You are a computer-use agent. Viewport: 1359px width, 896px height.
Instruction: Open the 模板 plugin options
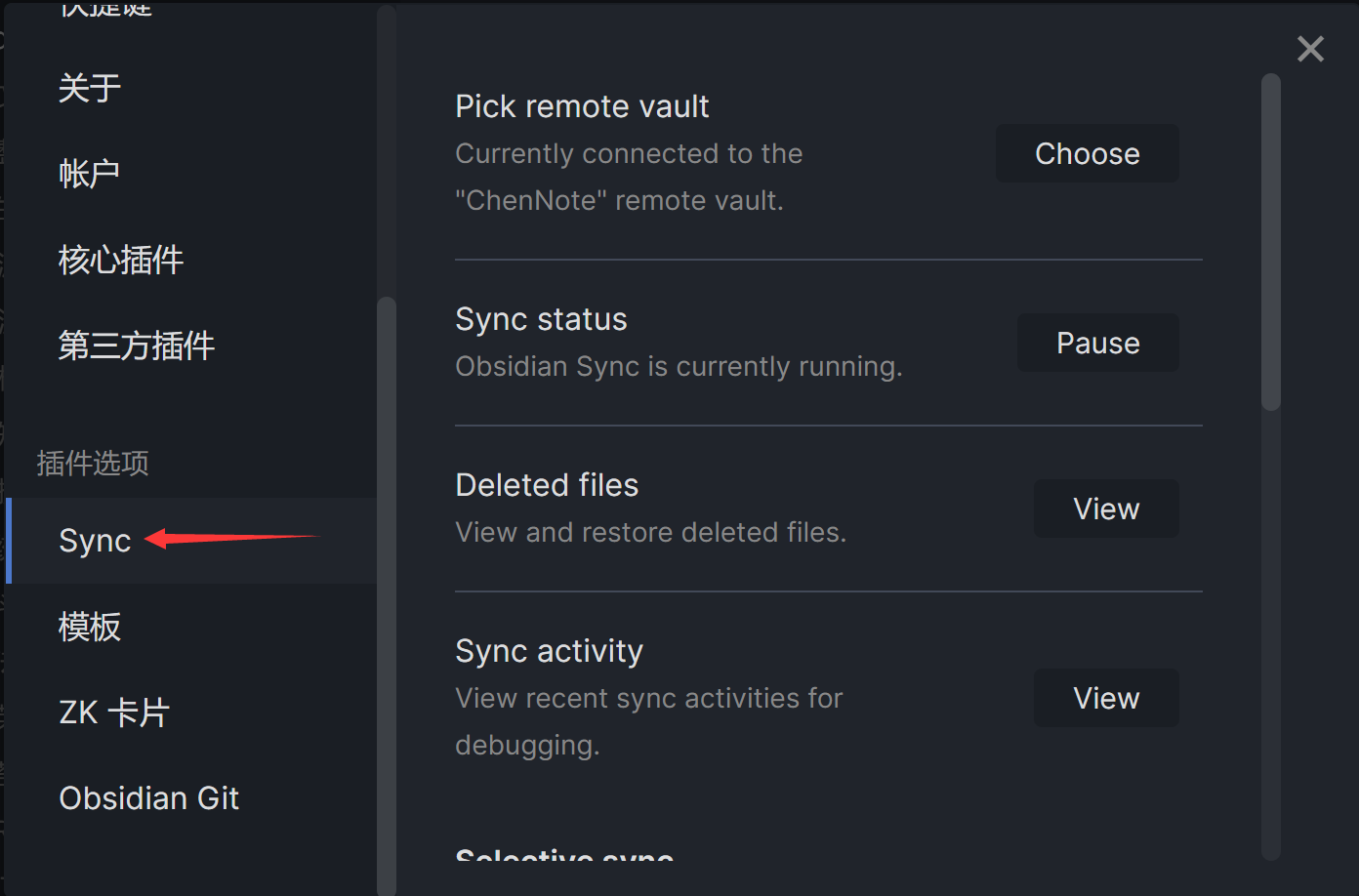(x=90, y=627)
